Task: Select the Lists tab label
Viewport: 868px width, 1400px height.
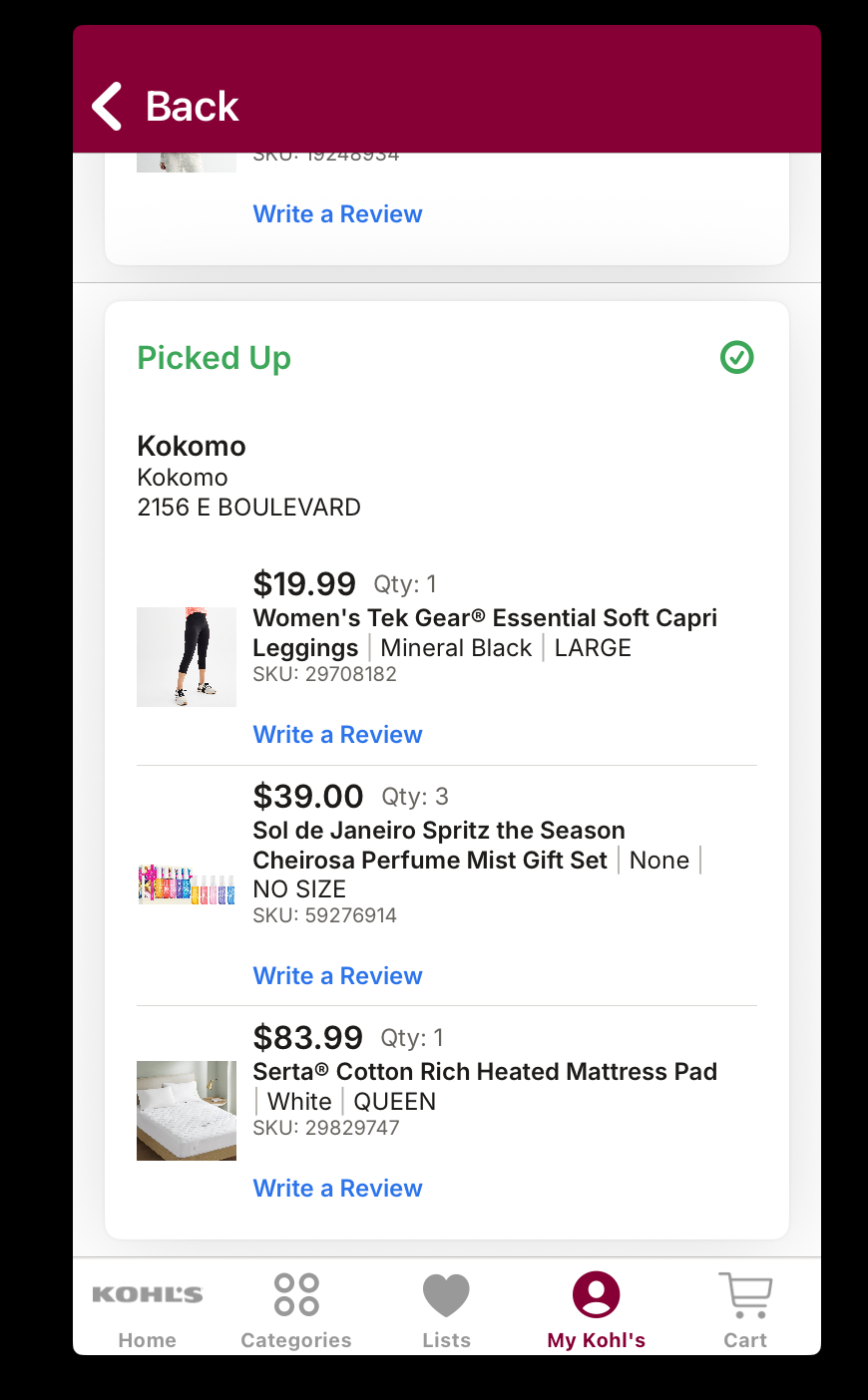Action: click(x=446, y=1340)
